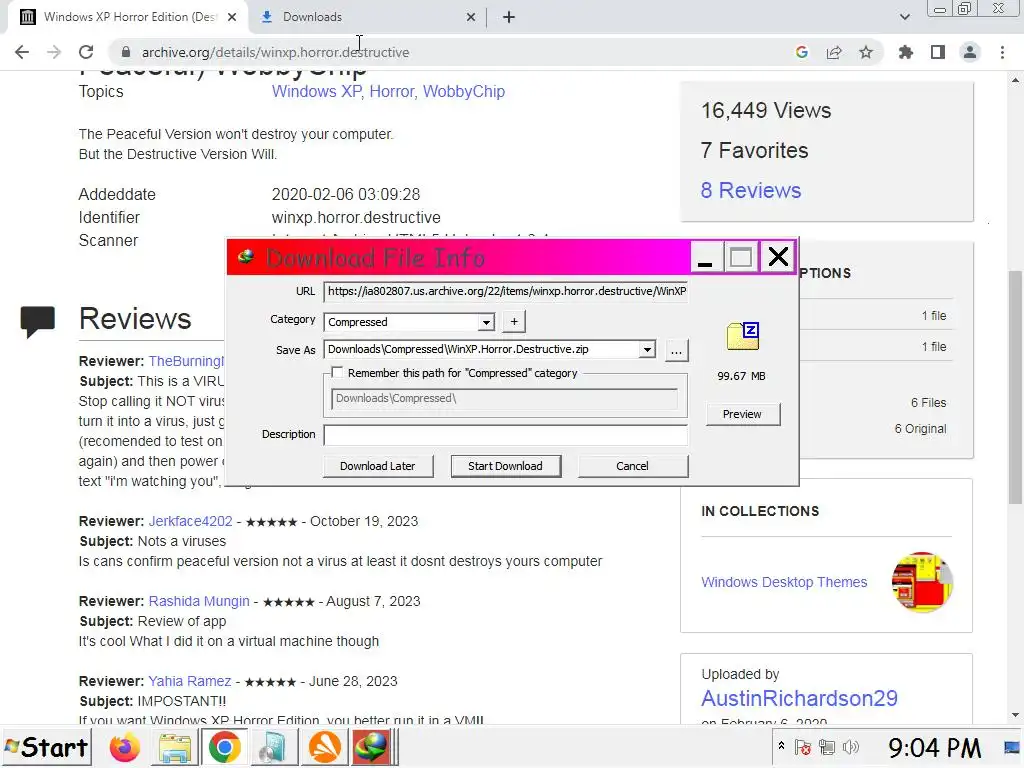The image size is (1024, 768).
Task: Browse save location with ellipsis button
Action: click(x=677, y=351)
